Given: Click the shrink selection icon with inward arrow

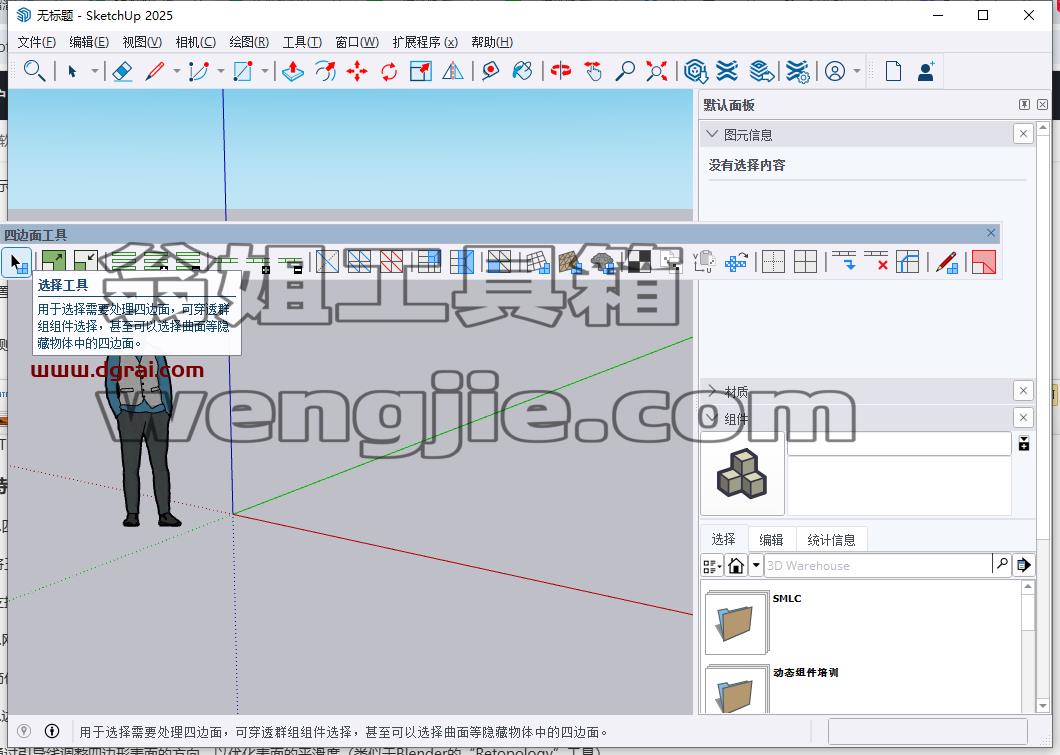Looking at the screenshot, I should point(86,262).
